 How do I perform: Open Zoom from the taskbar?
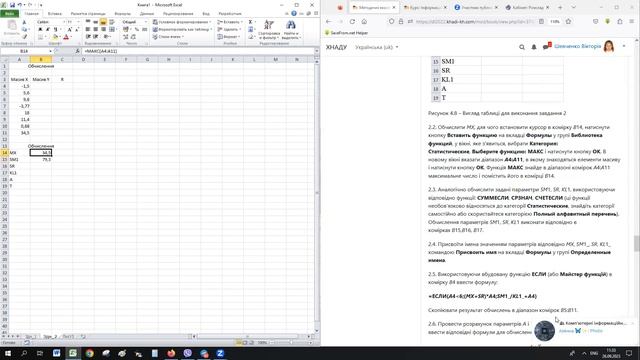pyautogui.click(x=220, y=353)
